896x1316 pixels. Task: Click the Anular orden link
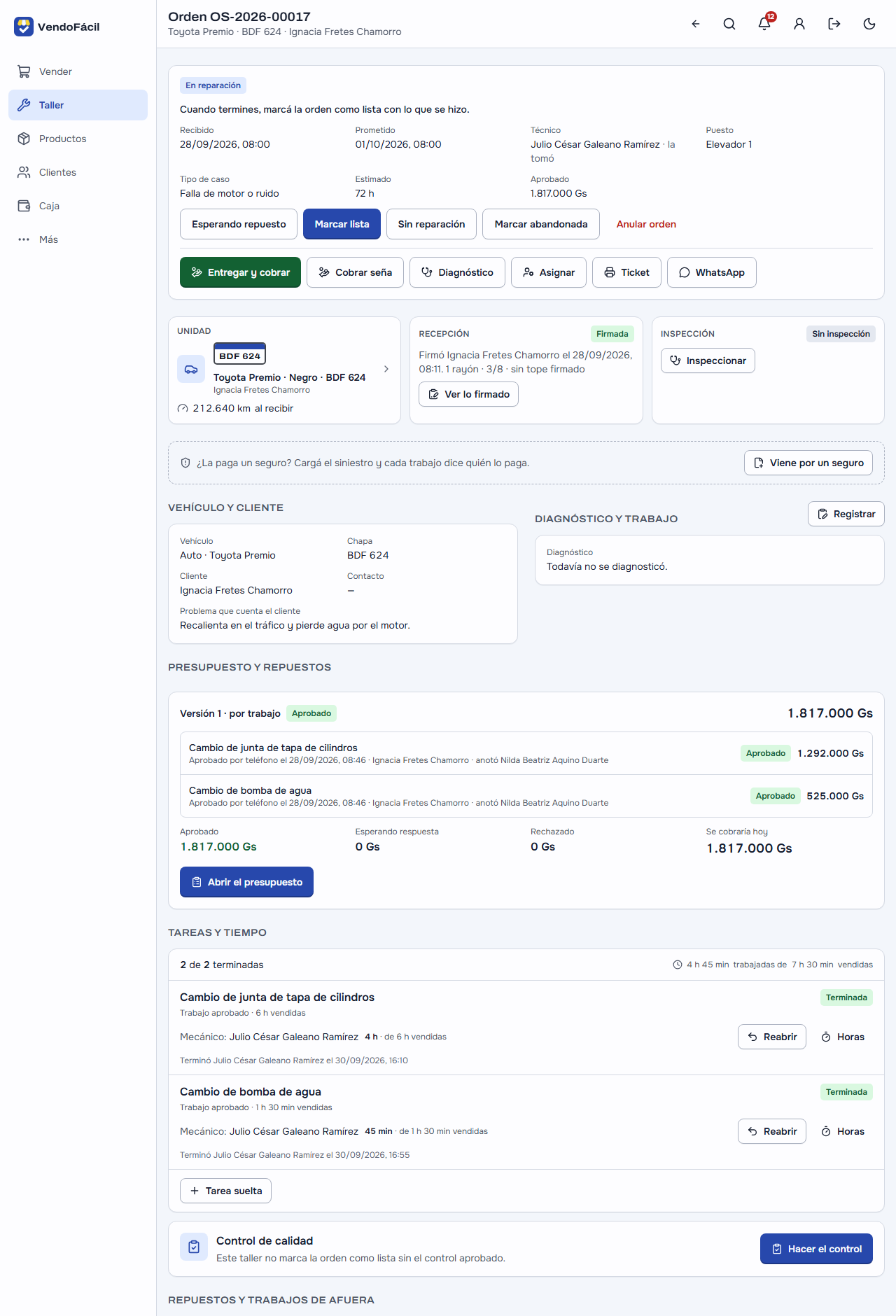[x=646, y=224]
